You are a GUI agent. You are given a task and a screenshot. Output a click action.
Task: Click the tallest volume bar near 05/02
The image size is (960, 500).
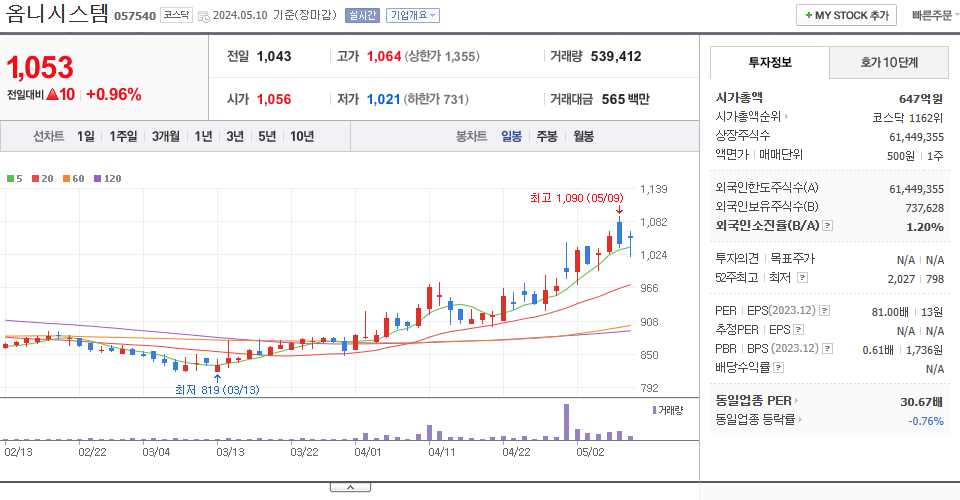pyautogui.click(x=566, y=422)
